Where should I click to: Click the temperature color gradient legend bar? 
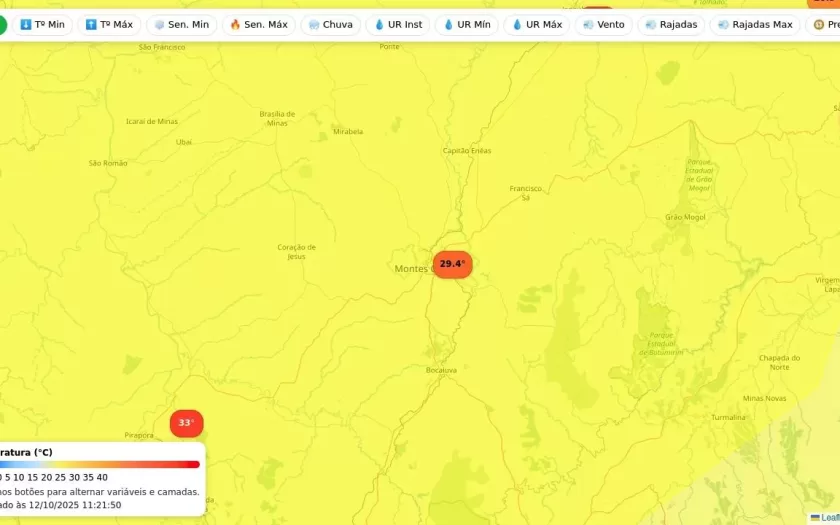tap(100, 464)
